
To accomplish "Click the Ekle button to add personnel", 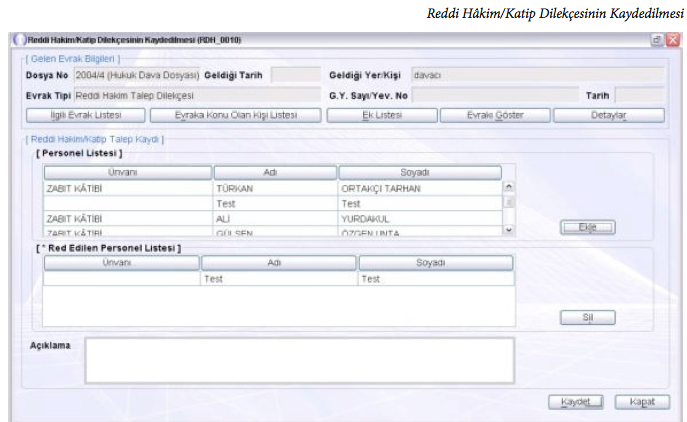I will (x=587, y=227).
